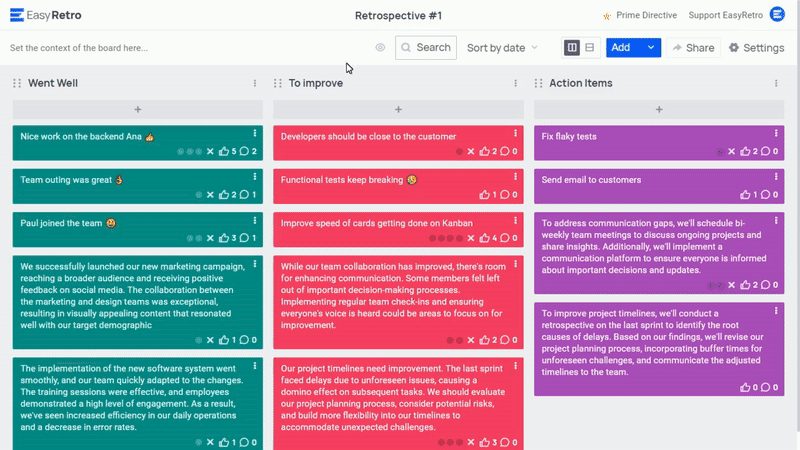Screen dimensions: 800x450
Task: Switch to column layout view
Action: [572, 48]
